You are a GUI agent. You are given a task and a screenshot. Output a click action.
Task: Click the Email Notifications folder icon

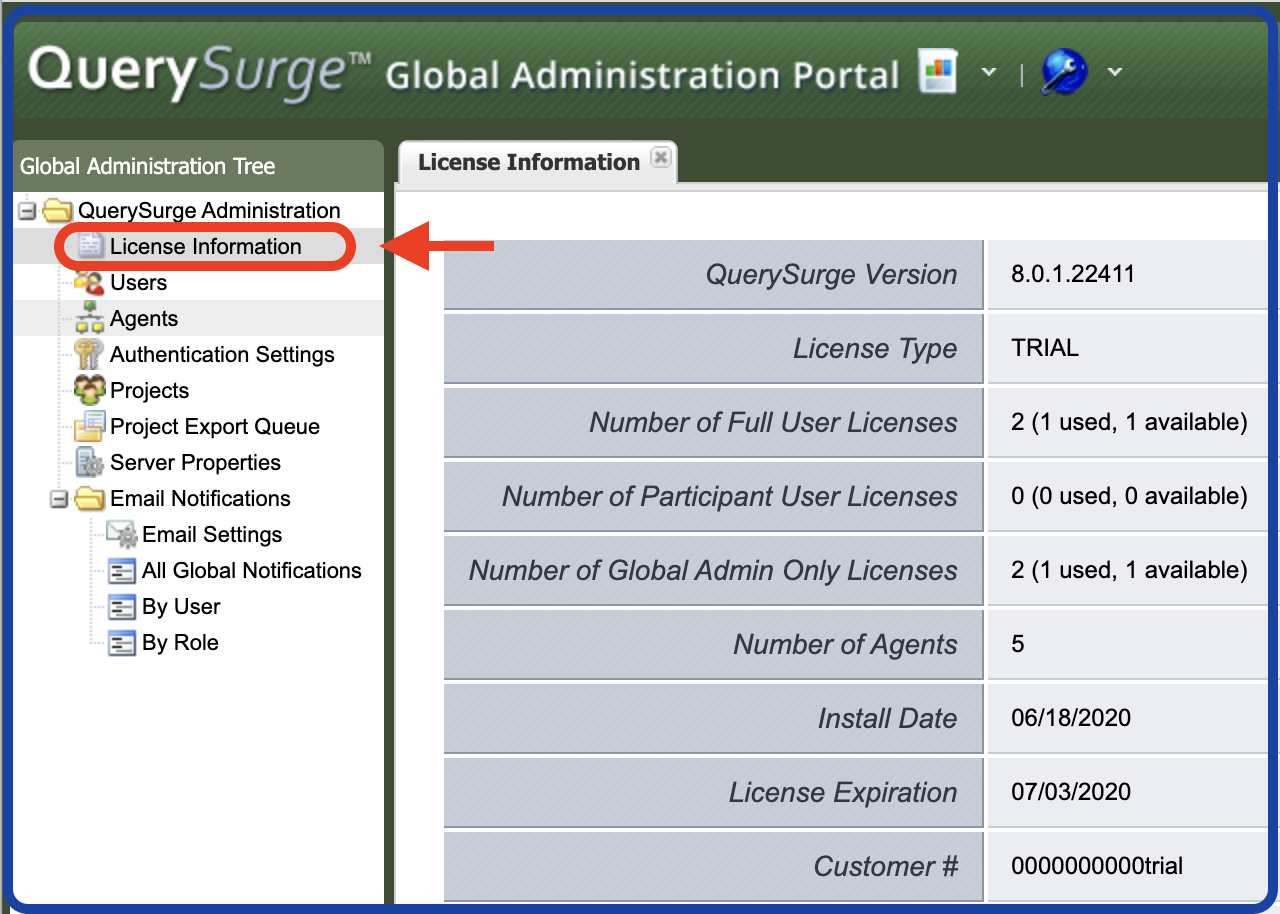(90, 498)
